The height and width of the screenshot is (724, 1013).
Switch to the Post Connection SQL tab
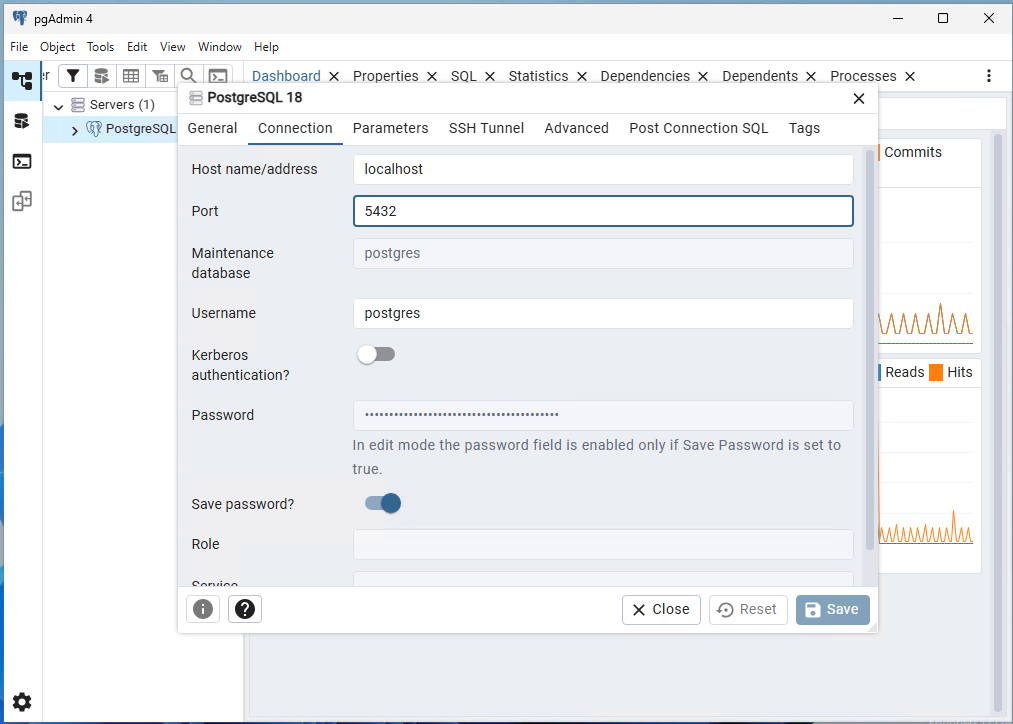tap(699, 128)
